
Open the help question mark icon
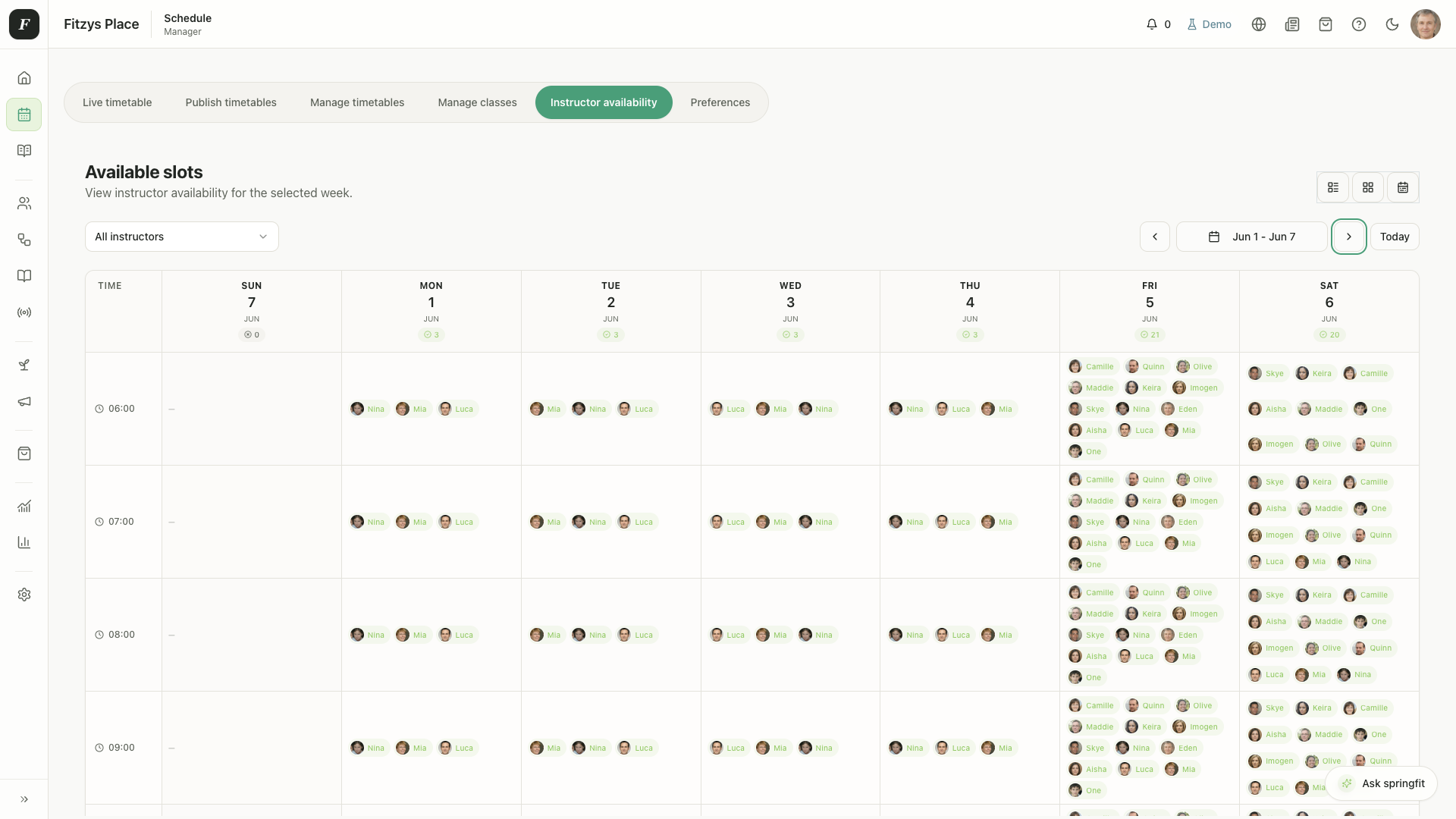coord(1359,24)
